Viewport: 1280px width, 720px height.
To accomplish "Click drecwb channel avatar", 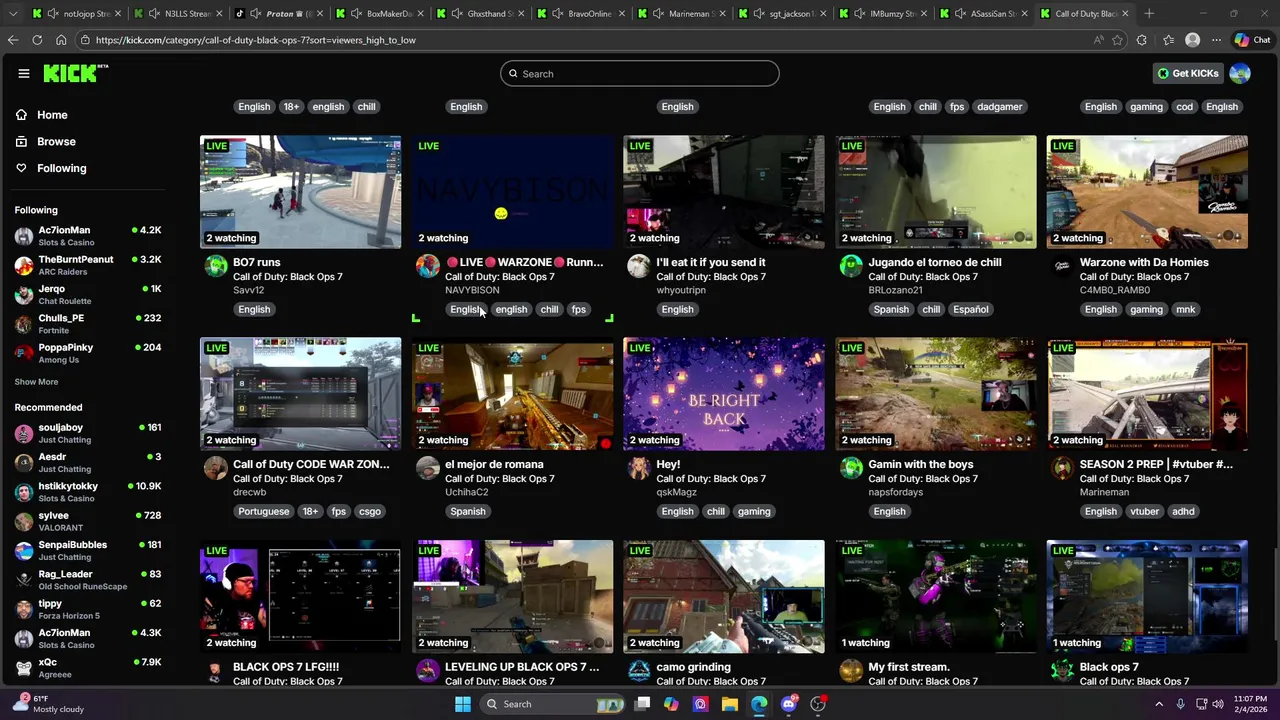I will point(215,468).
